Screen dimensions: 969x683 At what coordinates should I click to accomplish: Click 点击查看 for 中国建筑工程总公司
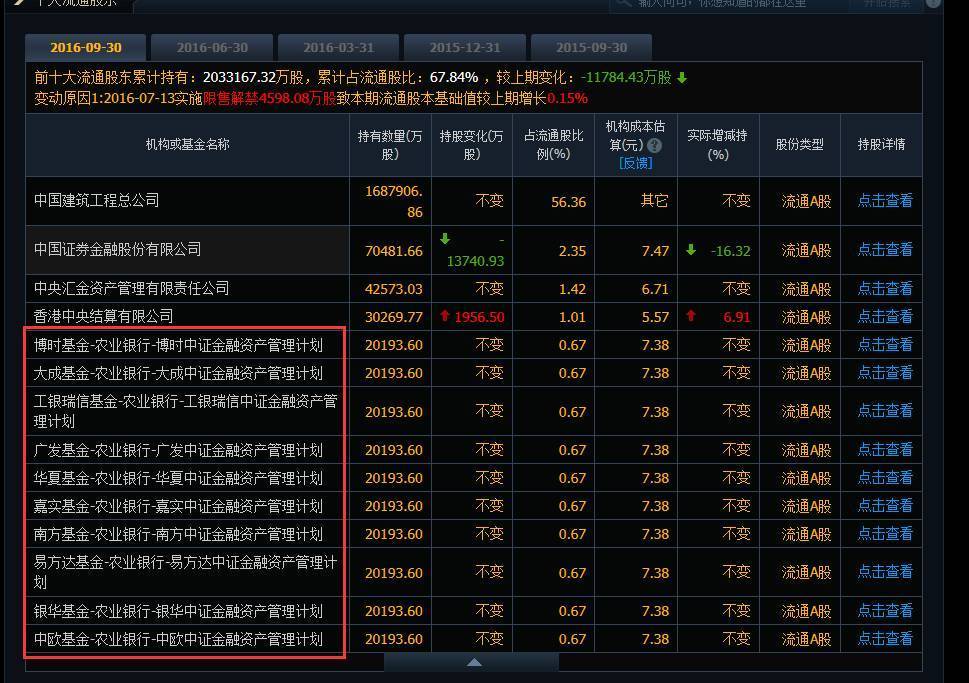(885, 200)
